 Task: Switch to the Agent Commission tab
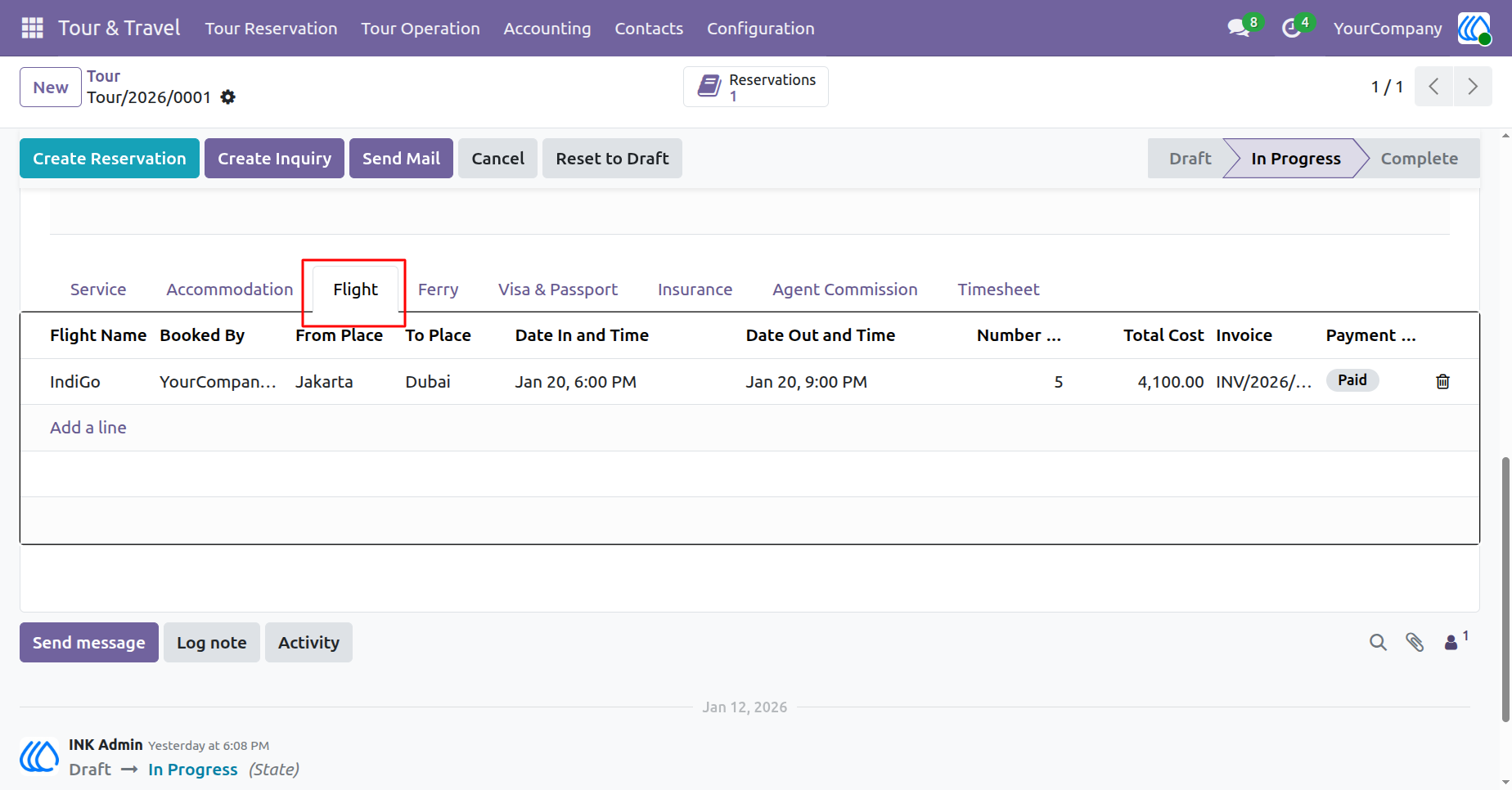pos(845,290)
